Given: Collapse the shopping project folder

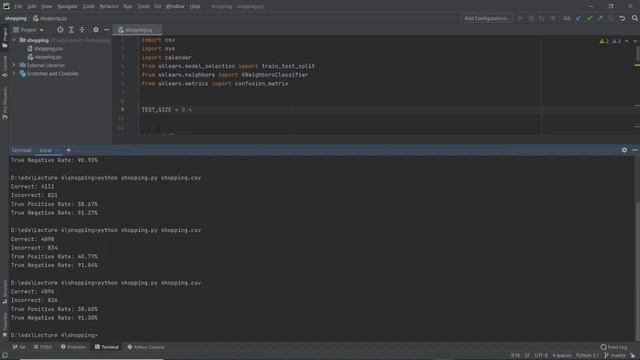Looking at the screenshot, I should pyautogui.click(x=14, y=40).
